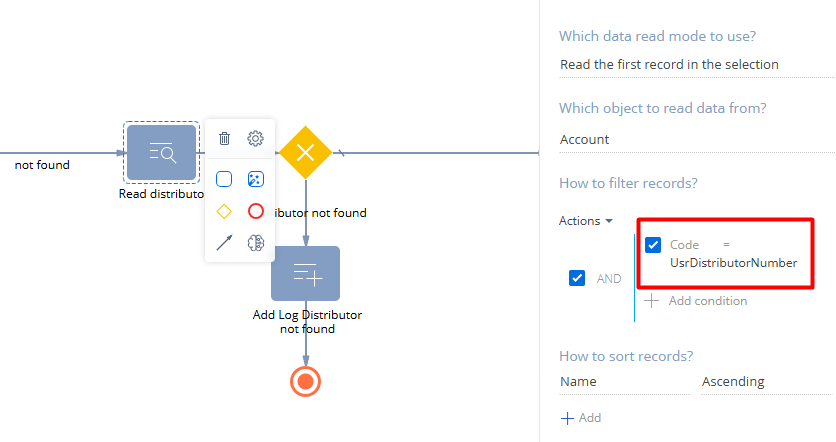Click the Account object field
The height and width of the screenshot is (442, 836).
(x=695, y=140)
